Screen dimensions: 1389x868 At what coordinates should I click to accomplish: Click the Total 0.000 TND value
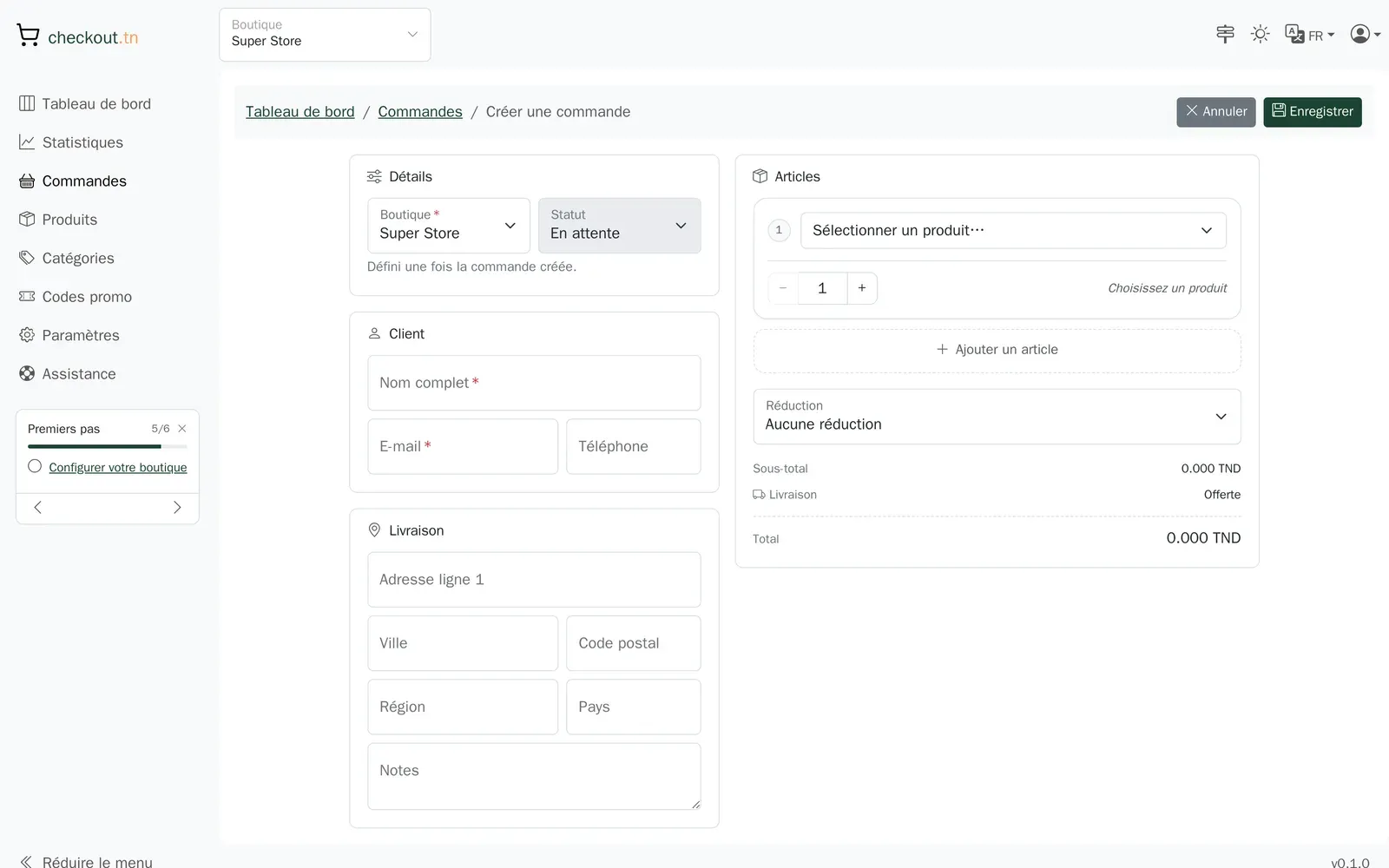point(1203,538)
